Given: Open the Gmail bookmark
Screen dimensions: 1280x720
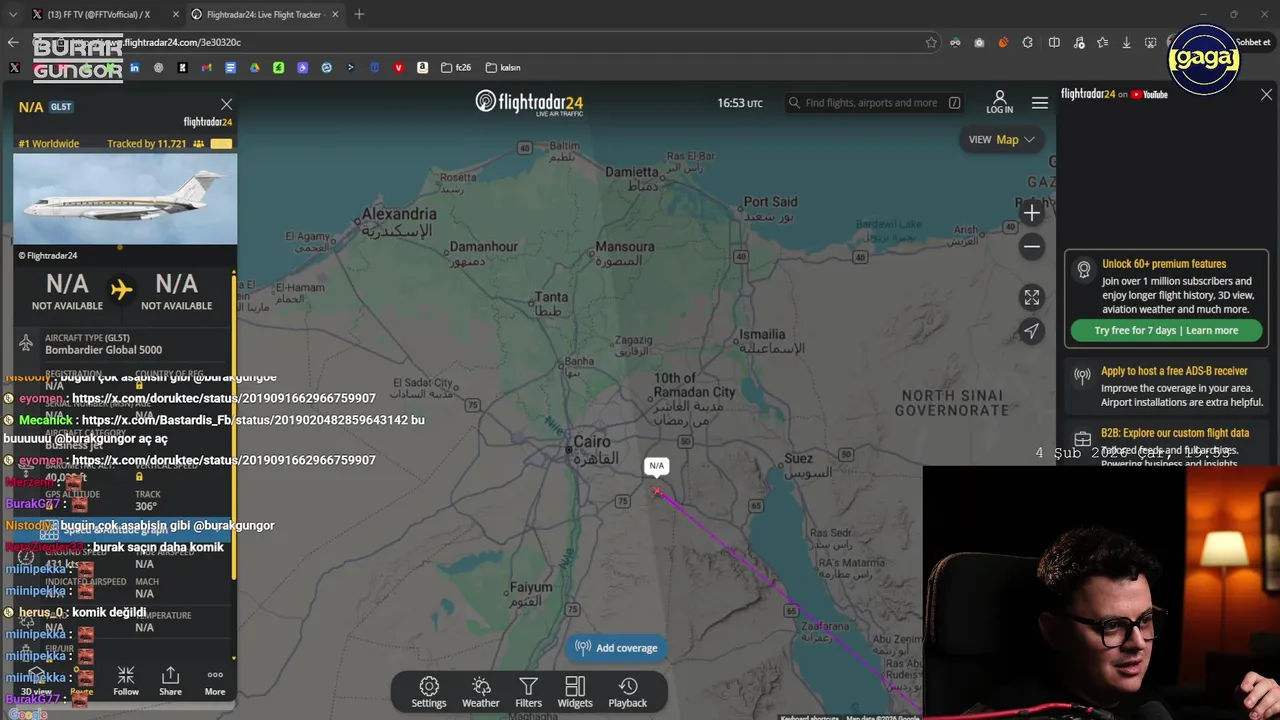Looking at the screenshot, I should click(x=206, y=68).
